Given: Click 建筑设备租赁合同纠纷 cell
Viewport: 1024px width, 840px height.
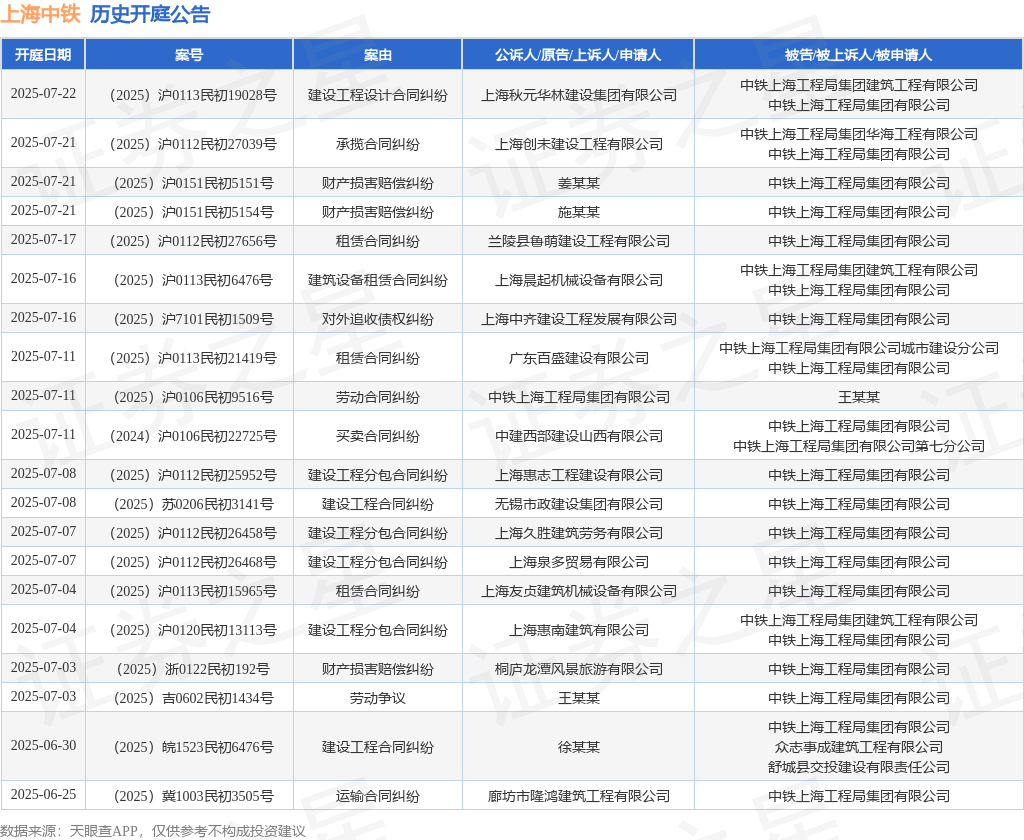Looking at the screenshot, I should [377, 280].
